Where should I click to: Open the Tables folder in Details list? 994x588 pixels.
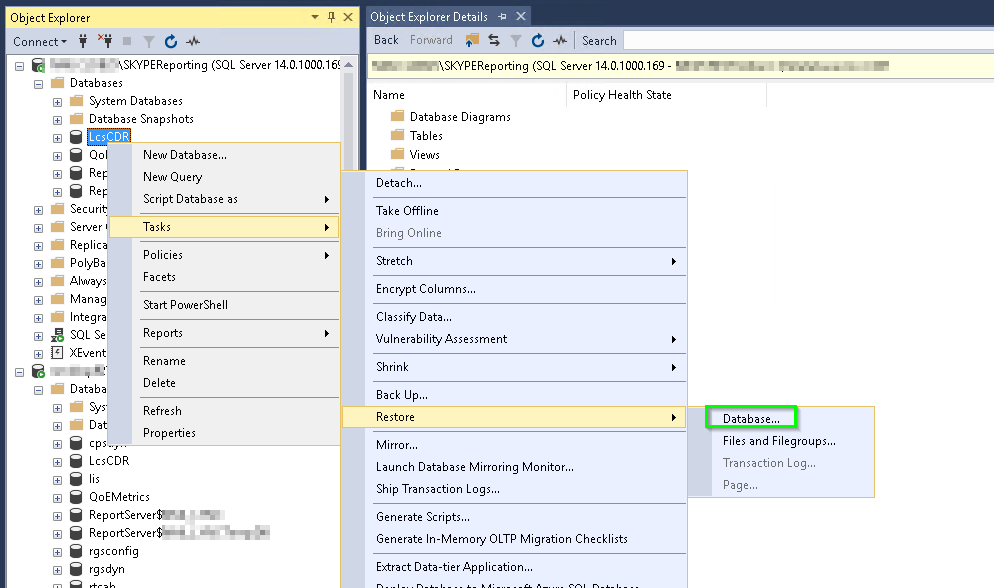click(426, 136)
